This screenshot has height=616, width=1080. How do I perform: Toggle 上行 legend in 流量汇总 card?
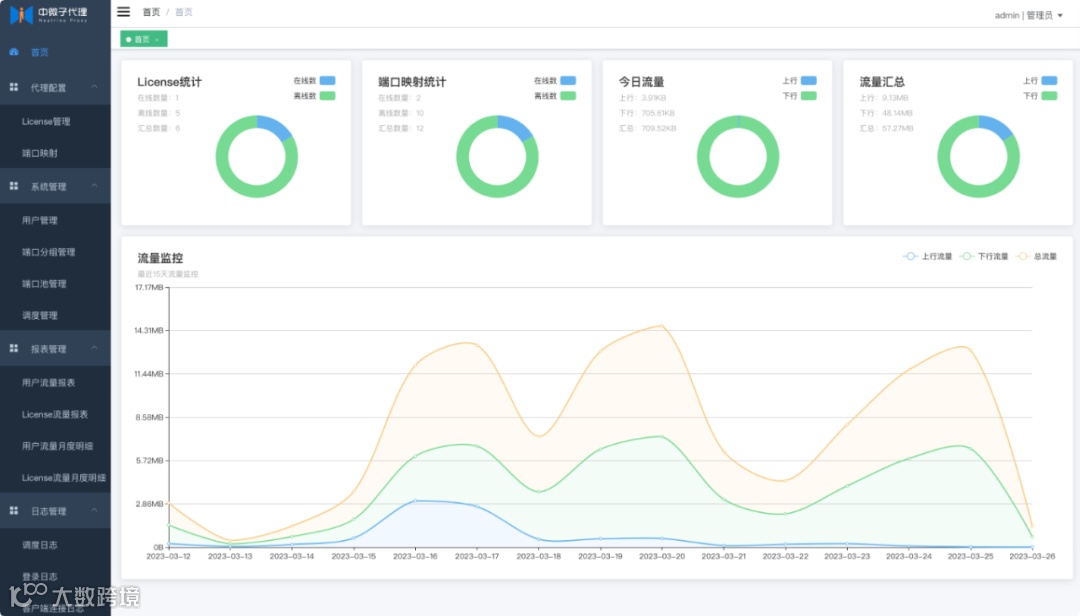1040,81
